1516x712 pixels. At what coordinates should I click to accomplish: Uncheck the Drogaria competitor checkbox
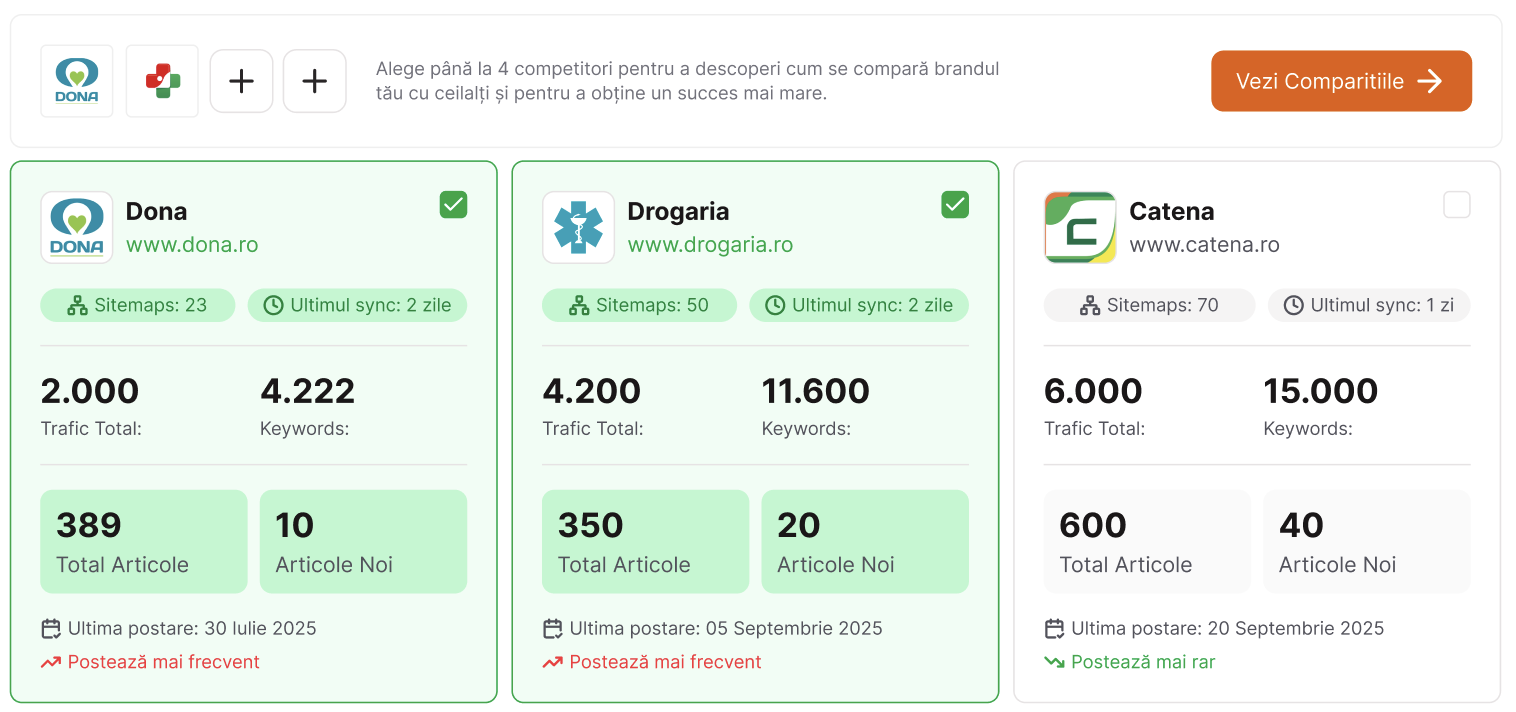click(x=955, y=205)
